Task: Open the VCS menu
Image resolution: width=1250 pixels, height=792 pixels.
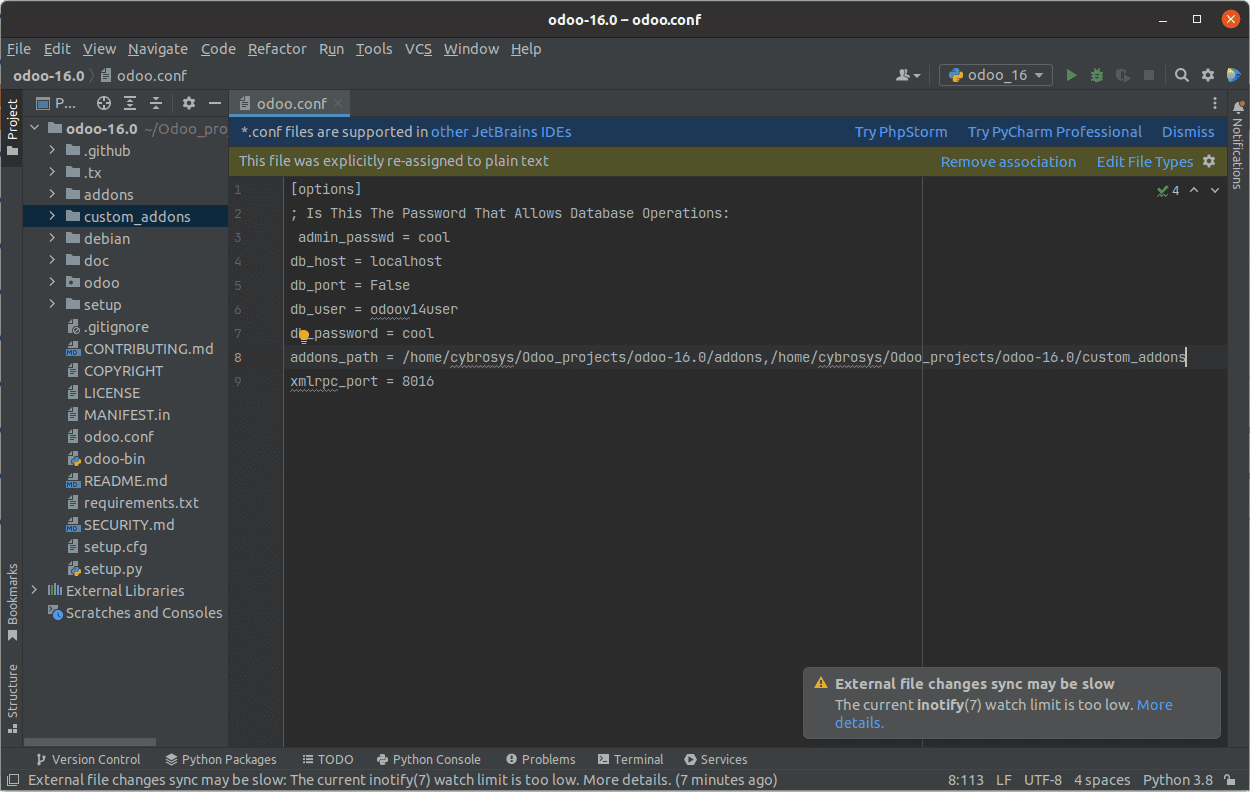Action: click(418, 49)
